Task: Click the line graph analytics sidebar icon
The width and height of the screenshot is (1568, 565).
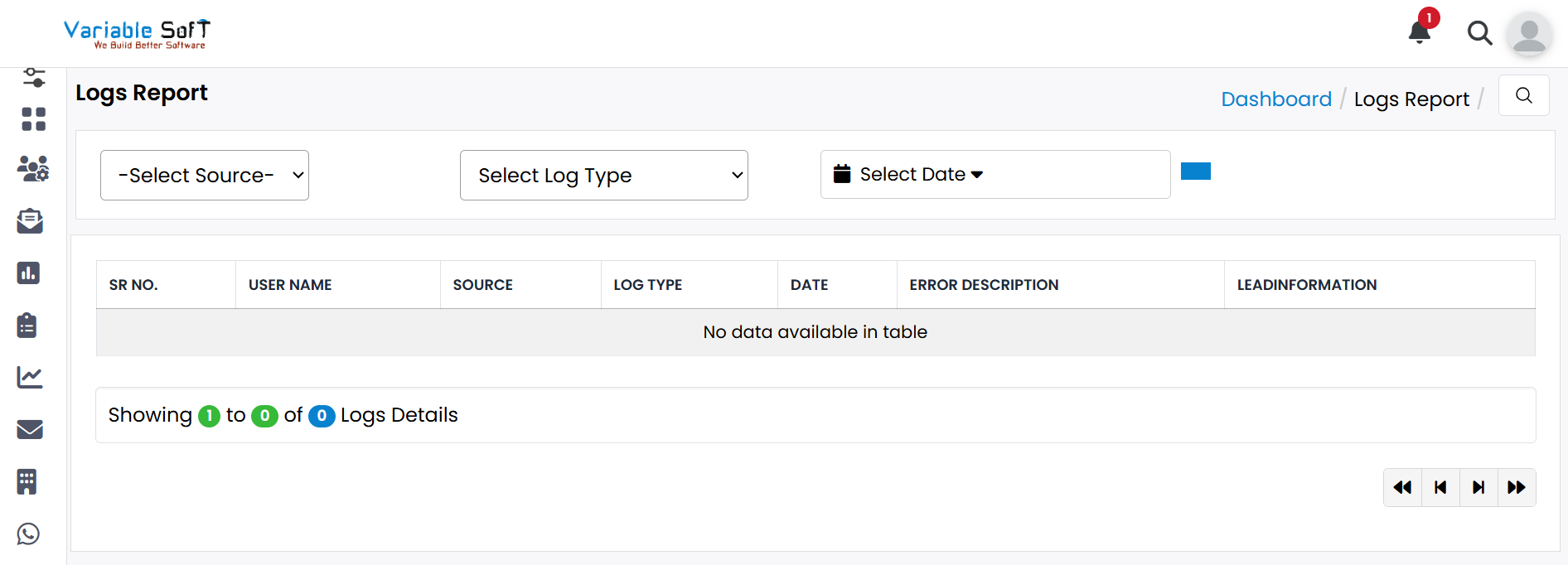Action: [30, 378]
